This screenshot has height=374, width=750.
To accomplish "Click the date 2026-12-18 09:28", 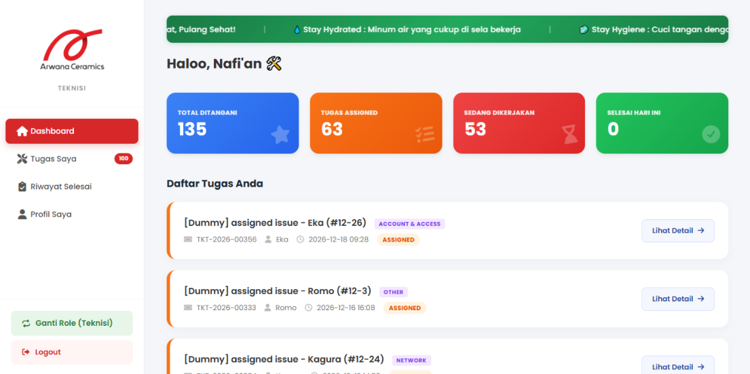I will [338, 240].
